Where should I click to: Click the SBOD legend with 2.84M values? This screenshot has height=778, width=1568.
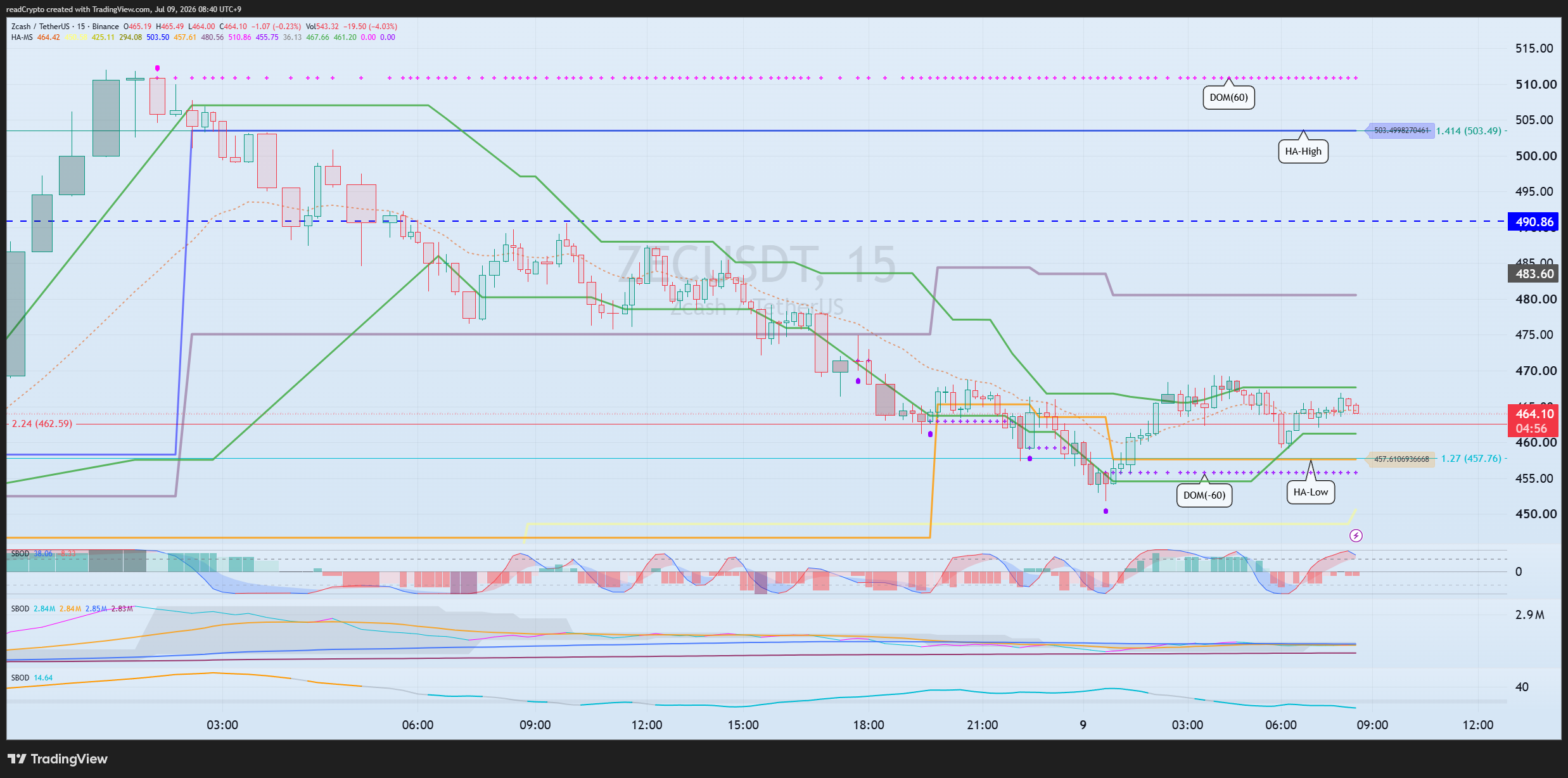coord(72,609)
